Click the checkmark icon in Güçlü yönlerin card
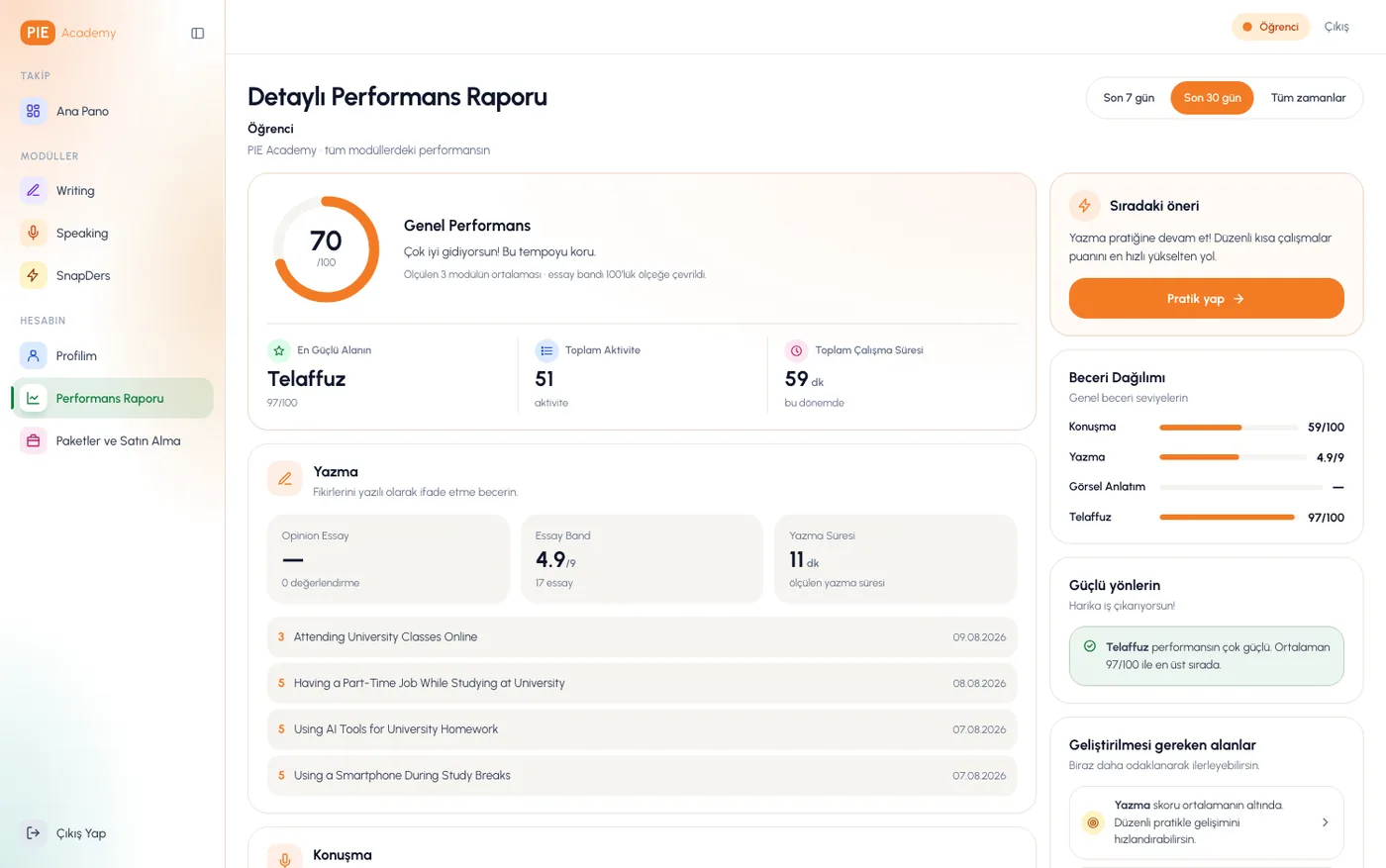 click(x=1090, y=646)
